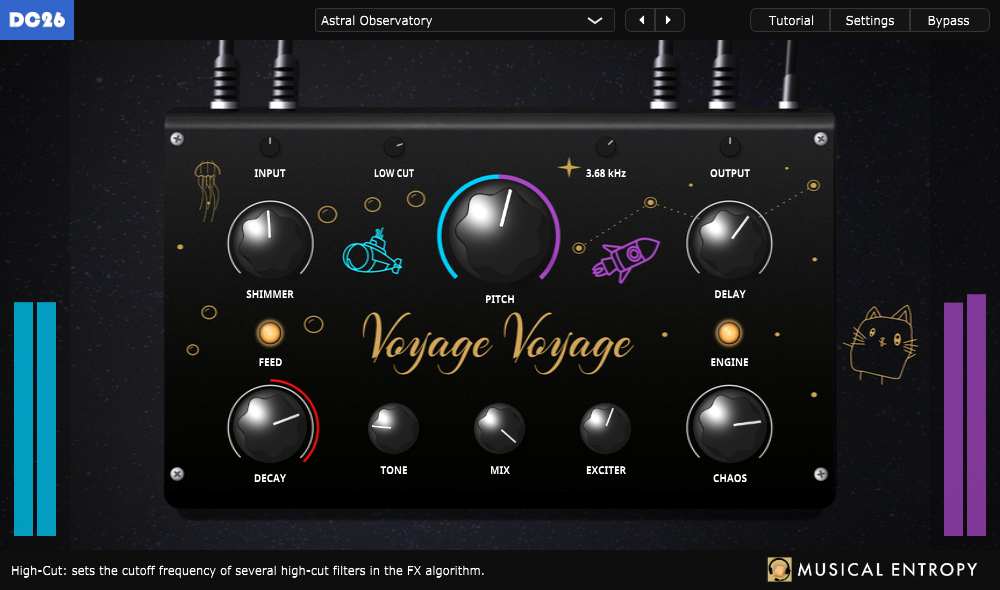This screenshot has height=590, width=1000.
Task: Open the Astral Observatory preset dropdown
Action: (464, 20)
